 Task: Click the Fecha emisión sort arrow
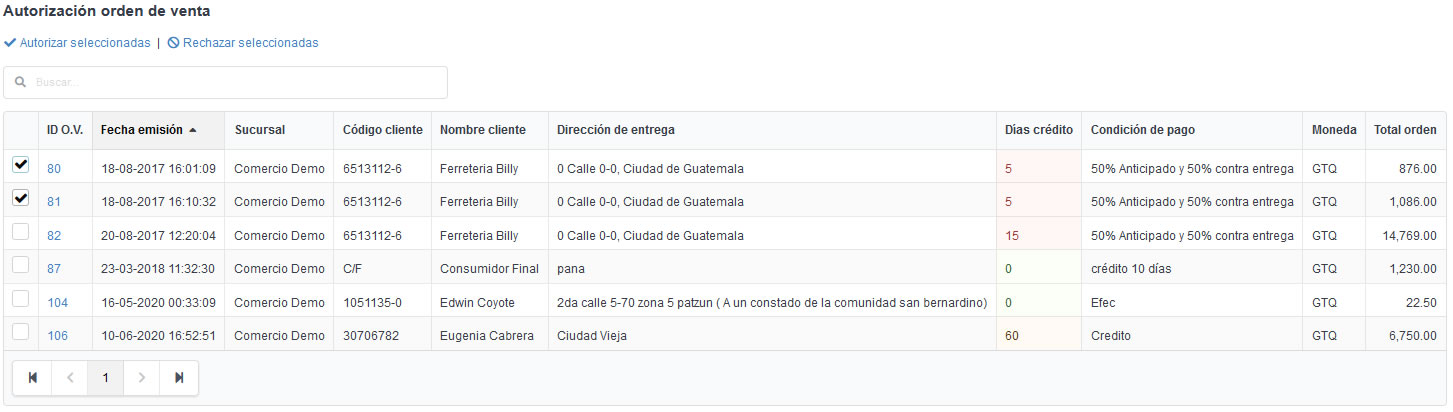coord(193,130)
